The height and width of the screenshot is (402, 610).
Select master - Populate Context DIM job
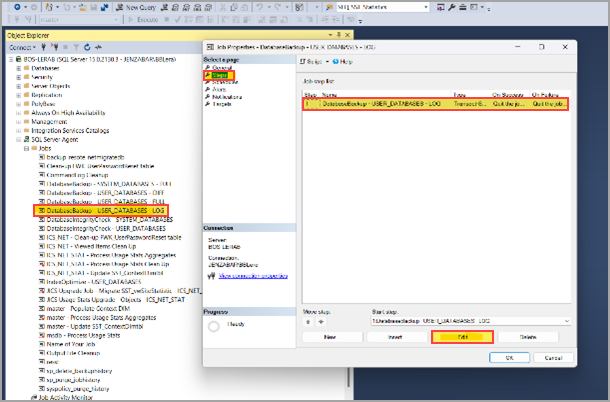click(x=88, y=309)
